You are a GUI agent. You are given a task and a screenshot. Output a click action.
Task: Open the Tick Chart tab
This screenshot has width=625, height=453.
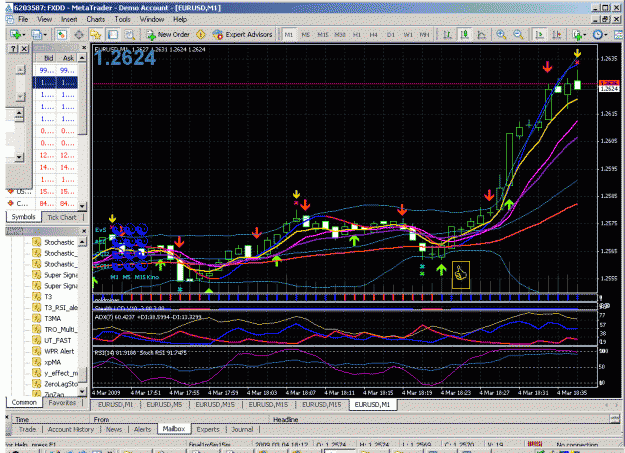pyautogui.click(x=62, y=217)
